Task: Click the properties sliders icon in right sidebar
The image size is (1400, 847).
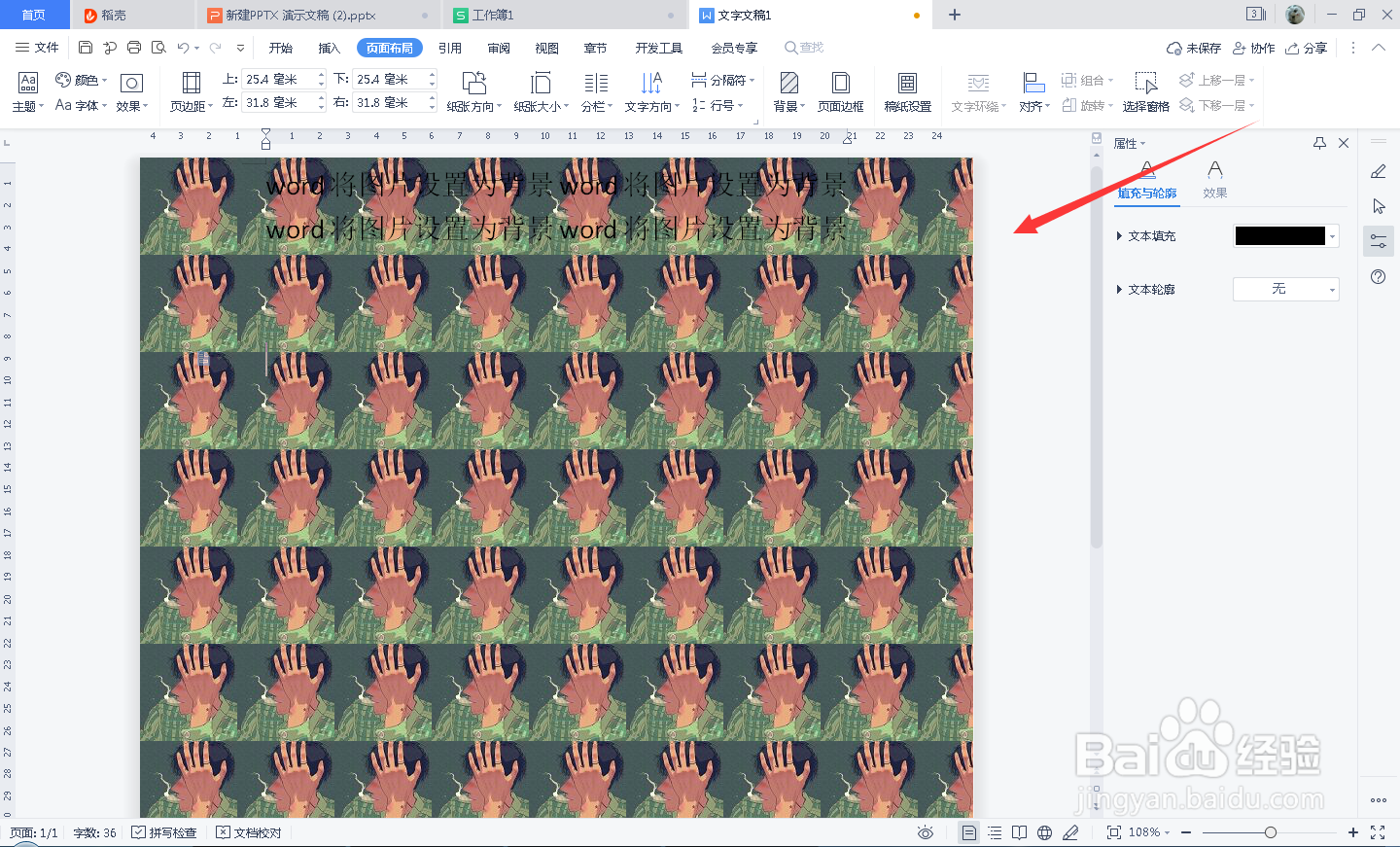Action: [x=1379, y=241]
